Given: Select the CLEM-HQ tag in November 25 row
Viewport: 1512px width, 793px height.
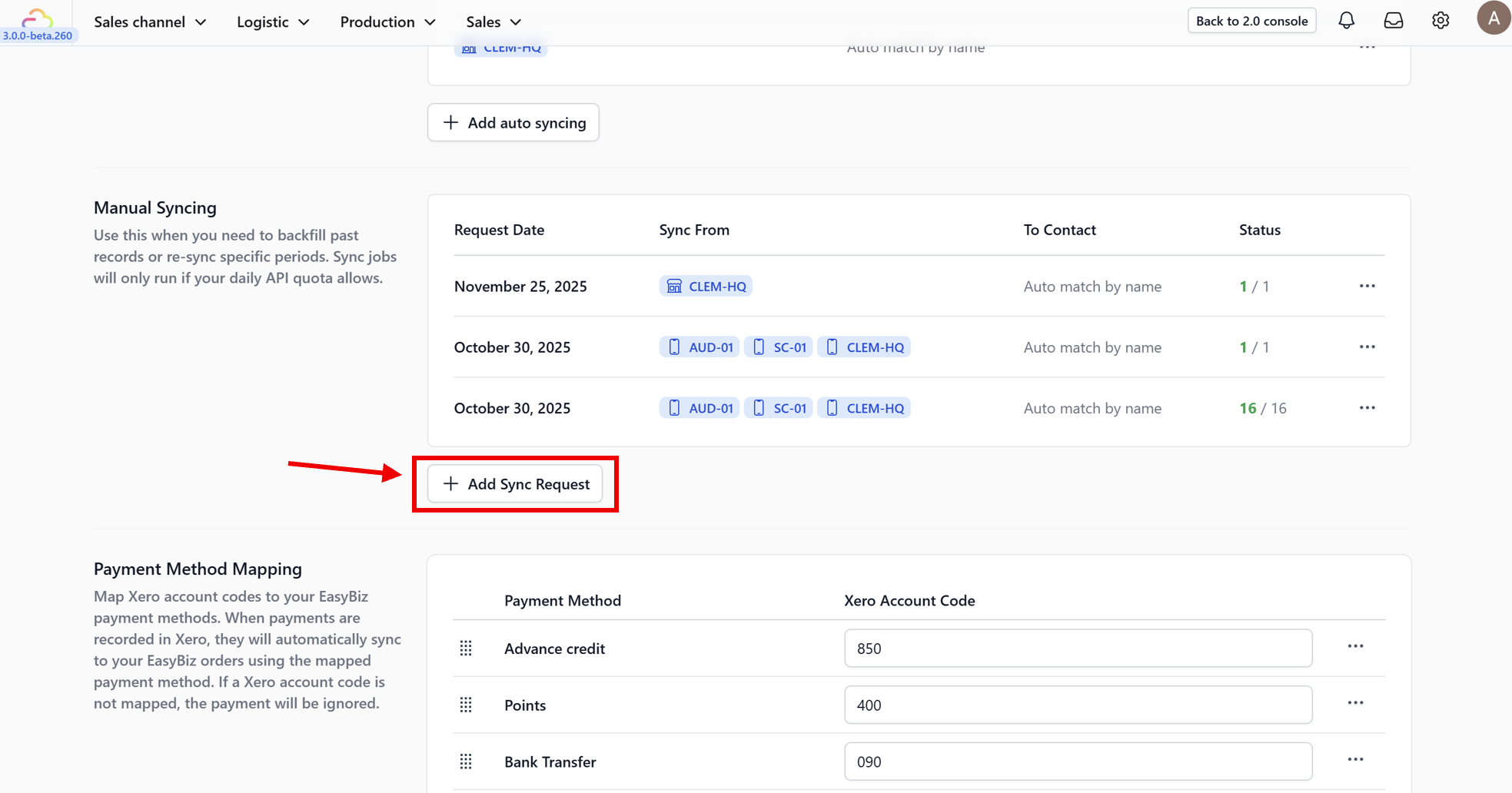Looking at the screenshot, I should coord(706,286).
